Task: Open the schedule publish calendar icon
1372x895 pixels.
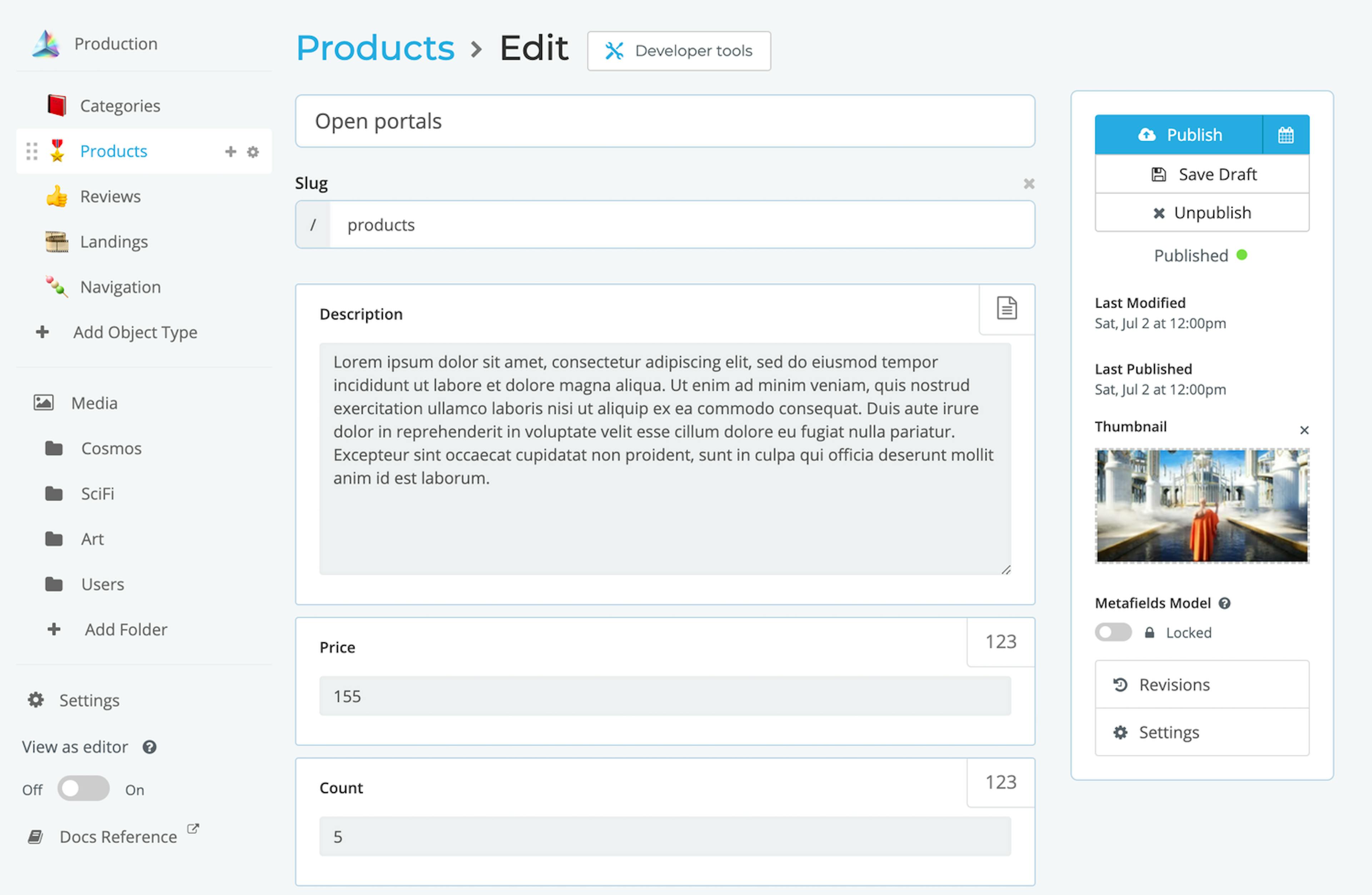Action: [x=1286, y=135]
